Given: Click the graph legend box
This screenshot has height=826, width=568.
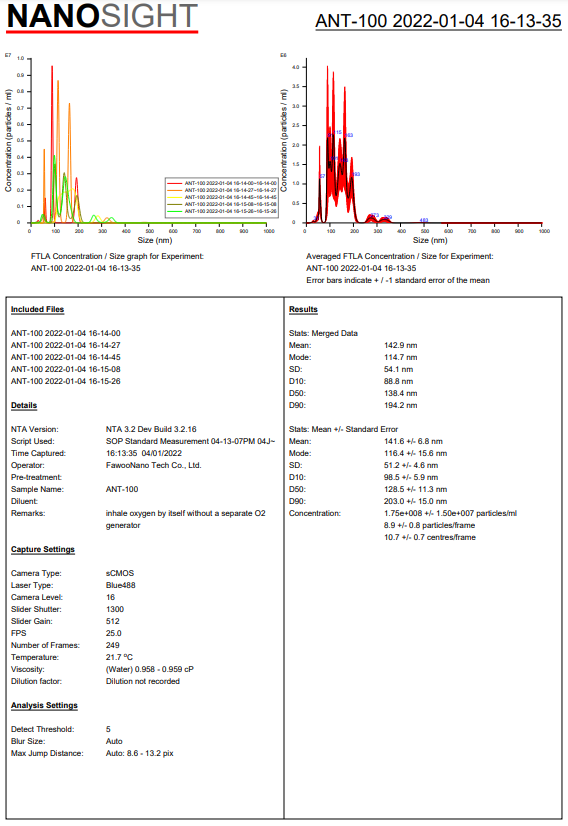Looking at the screenshot, I should pyautogui.click(x=221, y=197).
